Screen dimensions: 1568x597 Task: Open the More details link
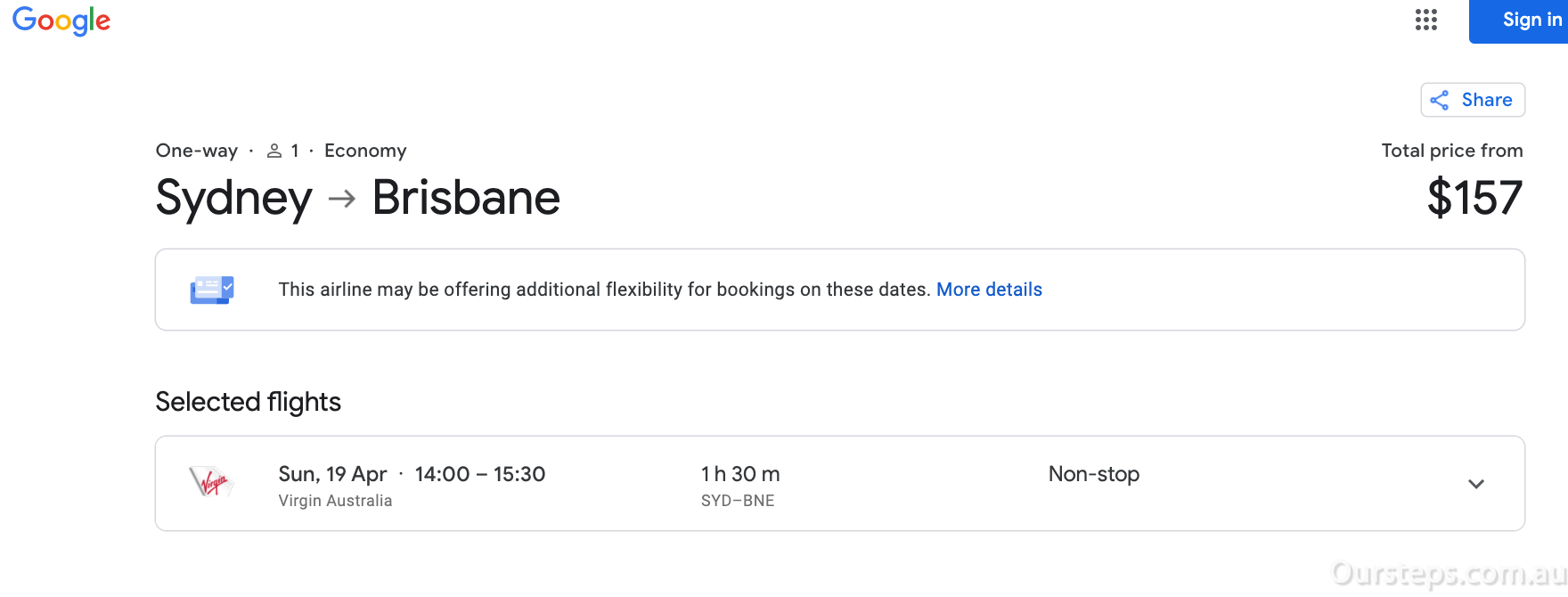click(x=989, y=290)
